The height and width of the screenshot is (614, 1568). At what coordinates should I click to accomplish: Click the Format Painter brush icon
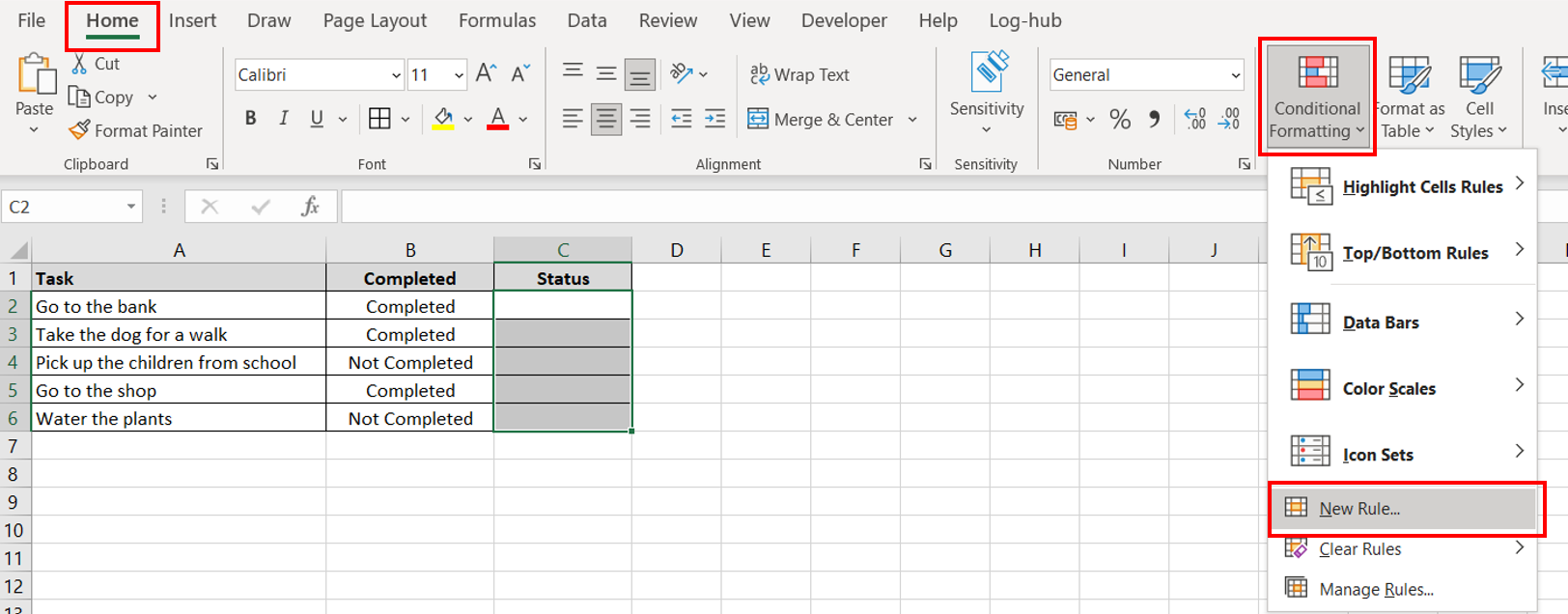pos(79,130)
